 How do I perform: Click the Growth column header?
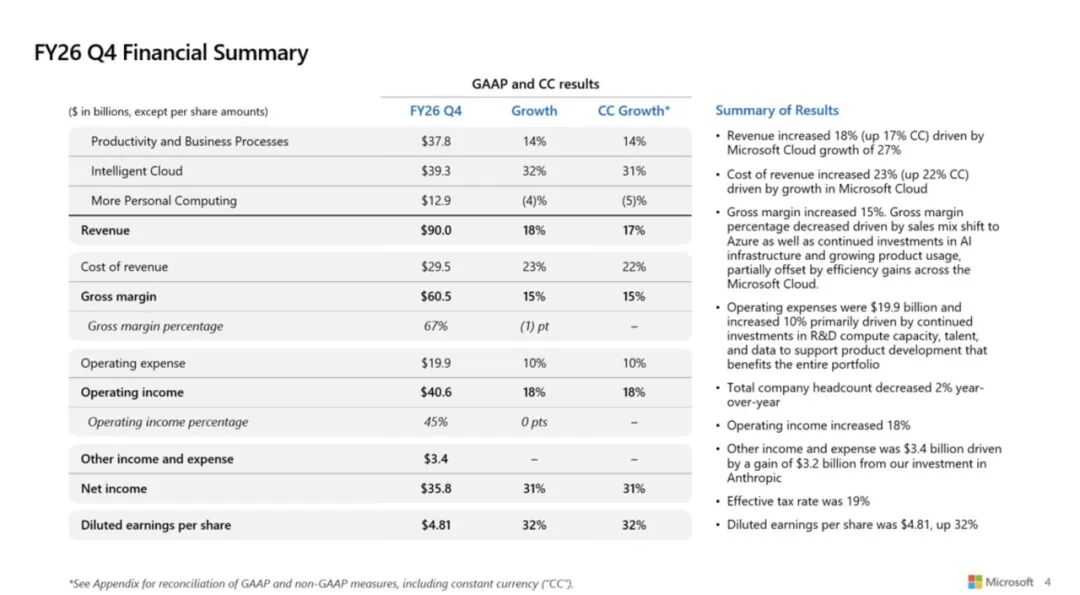[534, 111]
